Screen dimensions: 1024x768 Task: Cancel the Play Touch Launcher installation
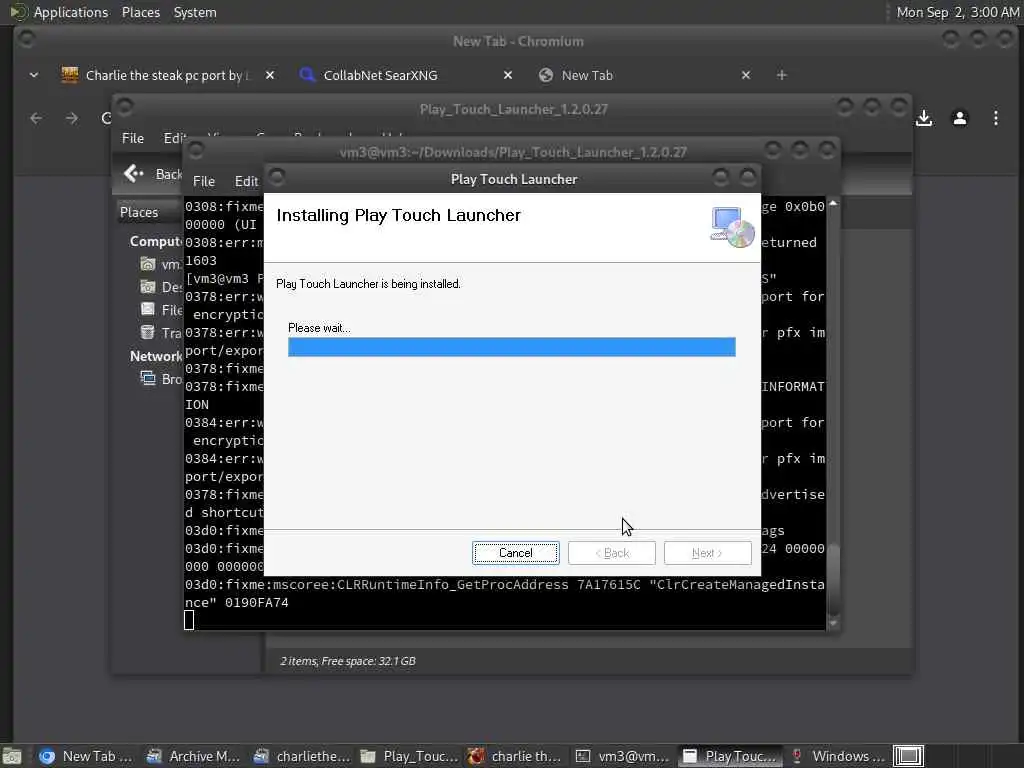[x=515, y=553]
